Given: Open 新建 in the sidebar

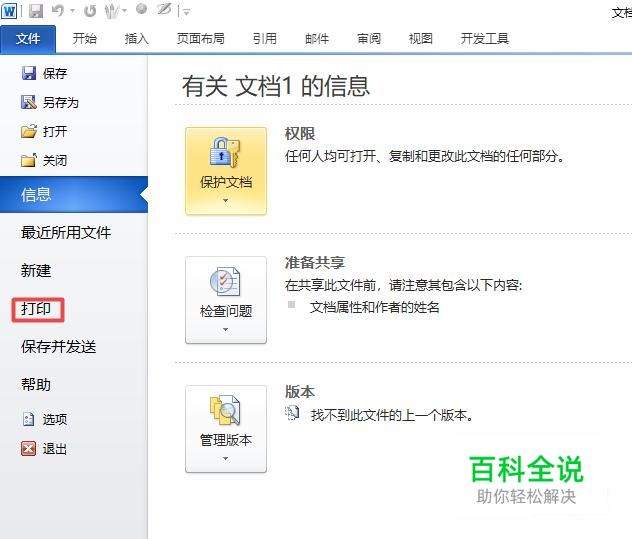Looking at the screenshot, I should point(36,271).
